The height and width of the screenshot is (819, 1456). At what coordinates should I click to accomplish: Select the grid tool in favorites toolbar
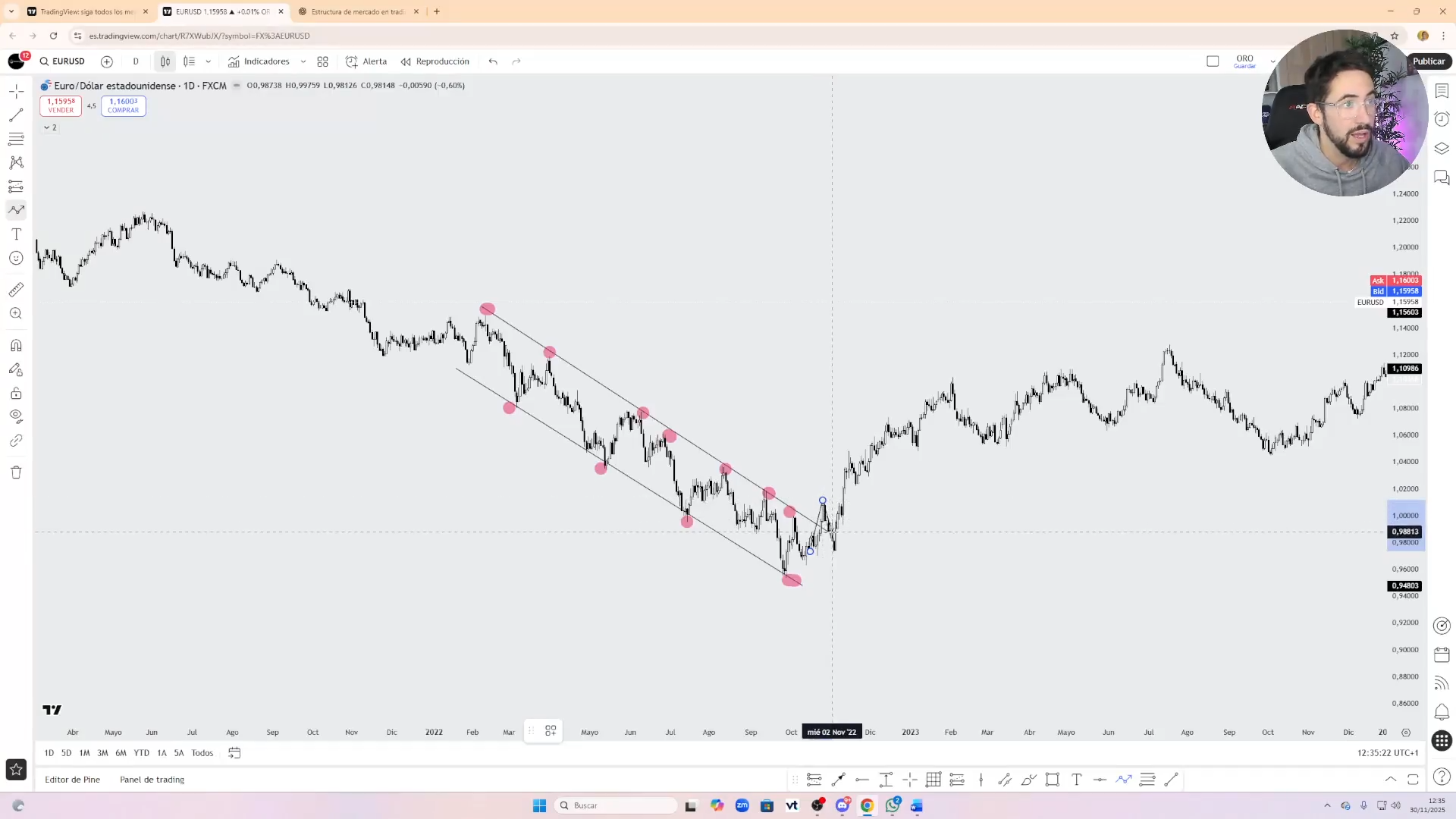pyautogui.click(x=934, y=780)
